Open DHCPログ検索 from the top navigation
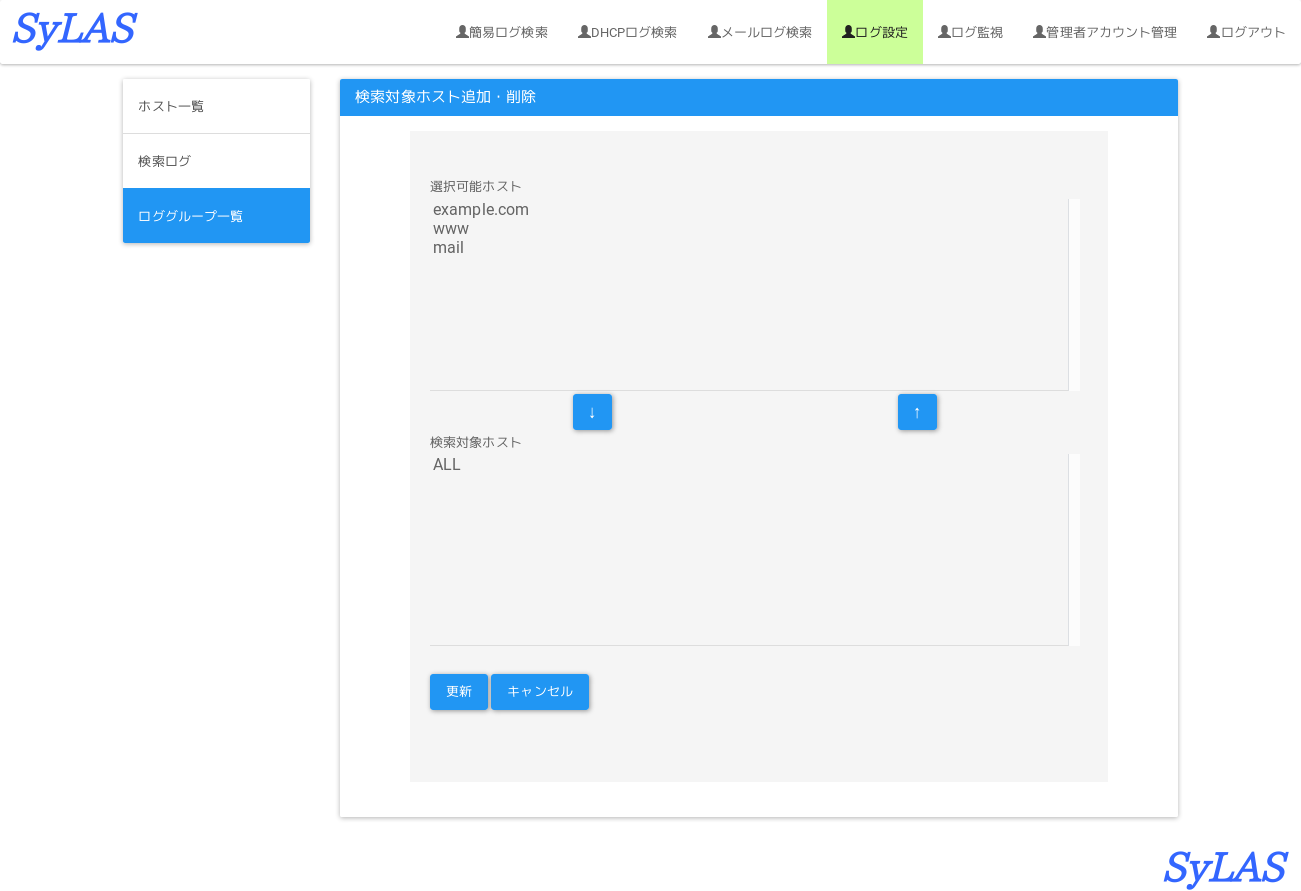Image resolution: width=1301 pixels, height=891 pixels. click(x=628, y=32)
